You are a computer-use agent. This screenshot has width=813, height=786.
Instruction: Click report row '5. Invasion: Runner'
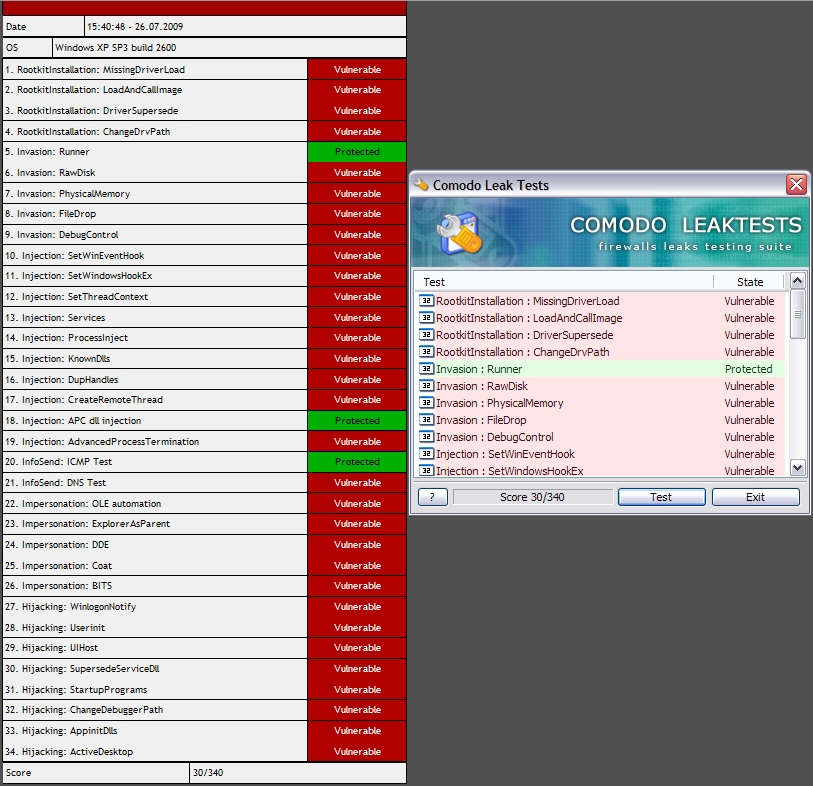tap(155, 152)
